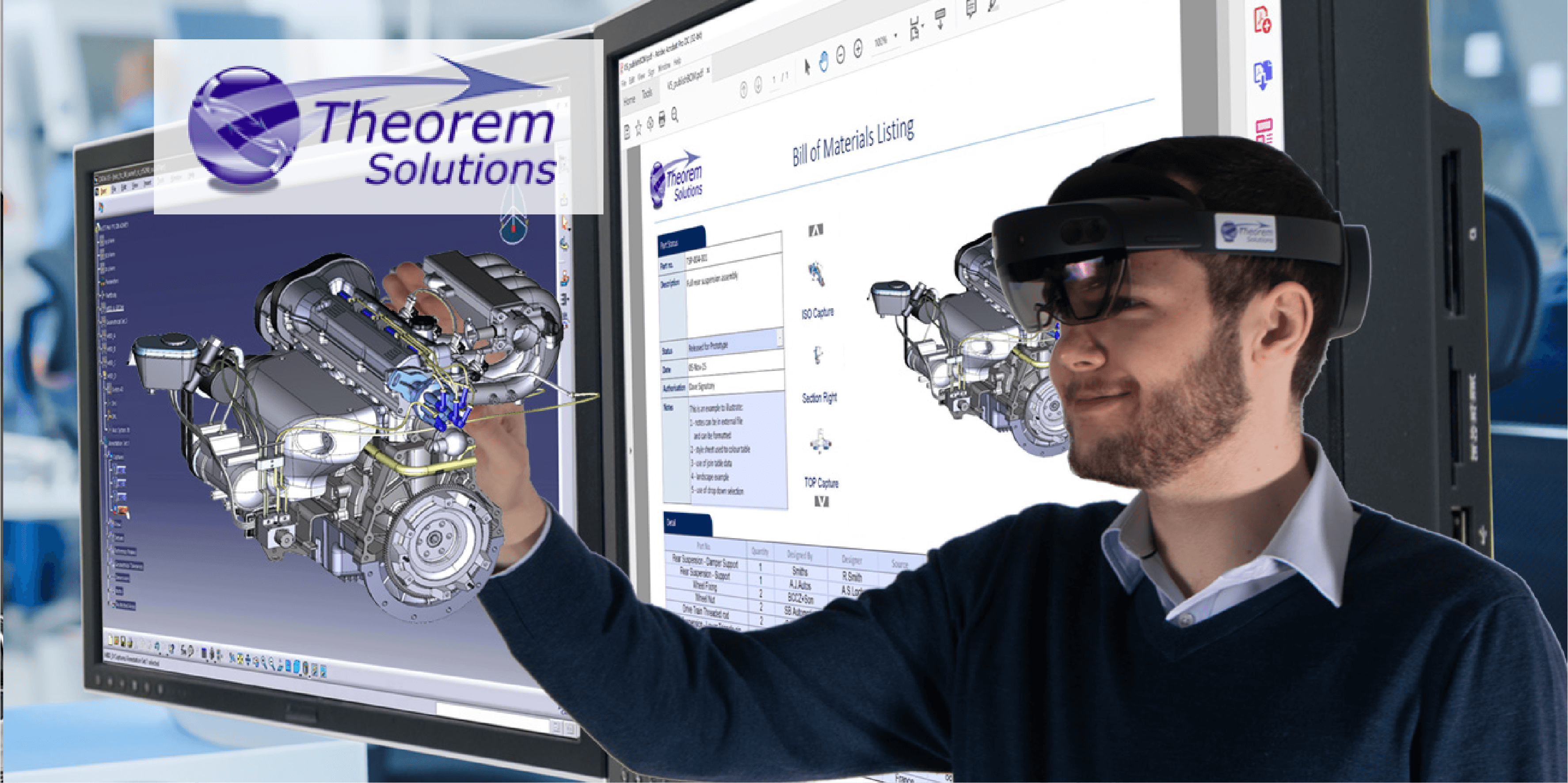Go to next page in Acrobat
Image resolution: width=1568 pixels, height=783 pixels.
pos(758,85)
